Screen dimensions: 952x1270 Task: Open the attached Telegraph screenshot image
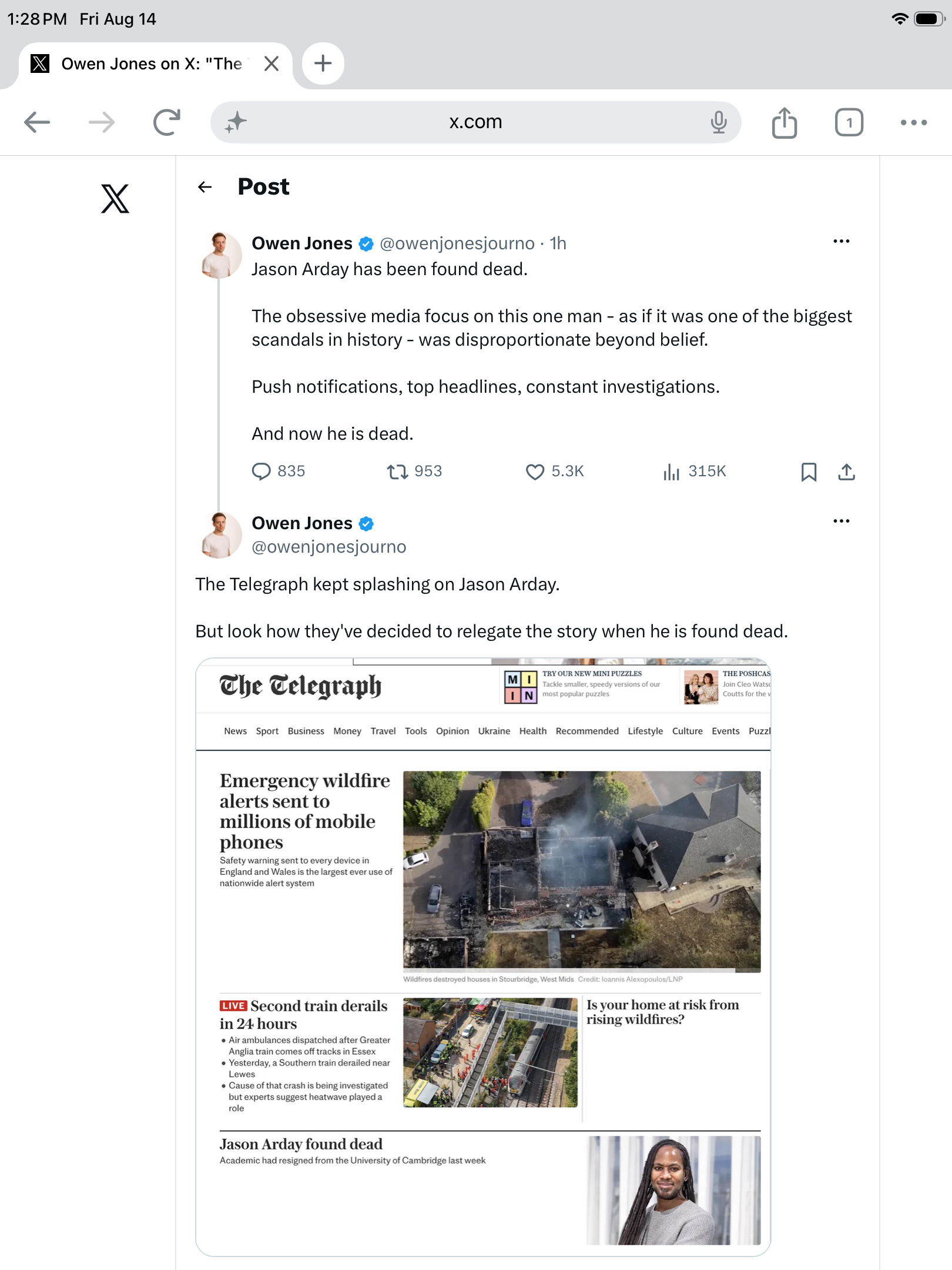point(483,957)
